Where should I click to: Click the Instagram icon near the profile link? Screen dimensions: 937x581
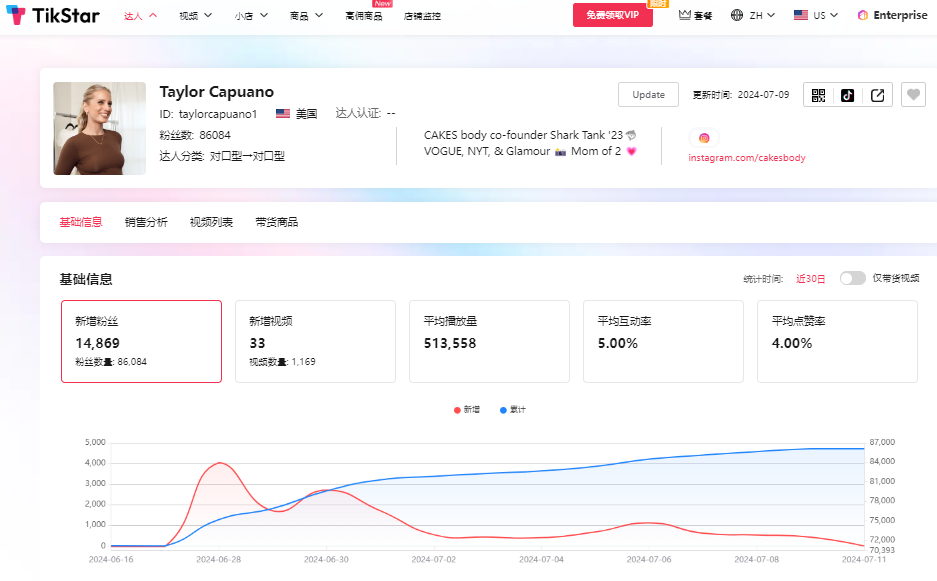point(703,137)
